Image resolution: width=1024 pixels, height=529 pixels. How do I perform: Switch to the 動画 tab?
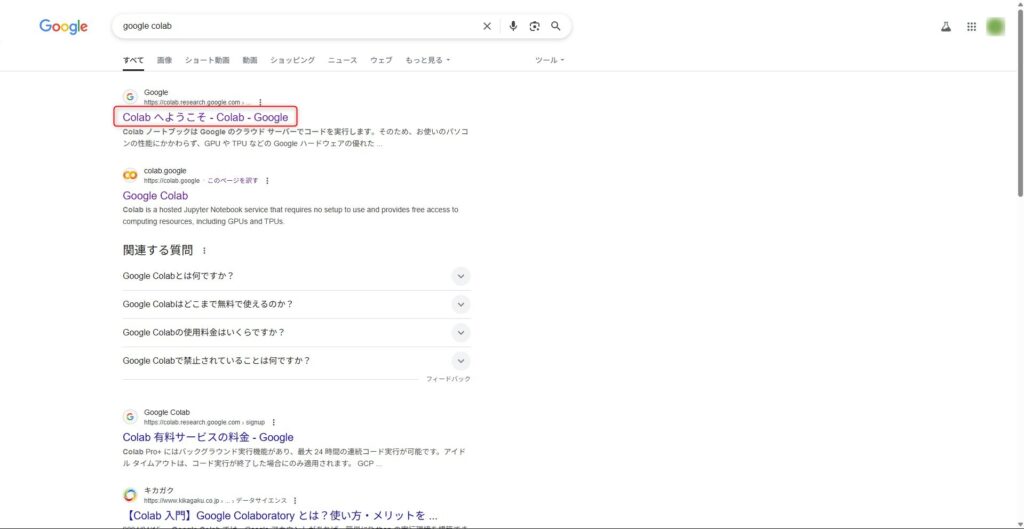point(250,60)
